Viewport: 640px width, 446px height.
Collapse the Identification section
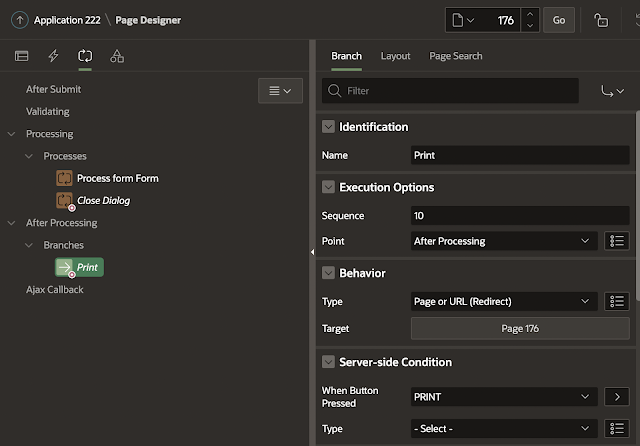click(327, 127)
